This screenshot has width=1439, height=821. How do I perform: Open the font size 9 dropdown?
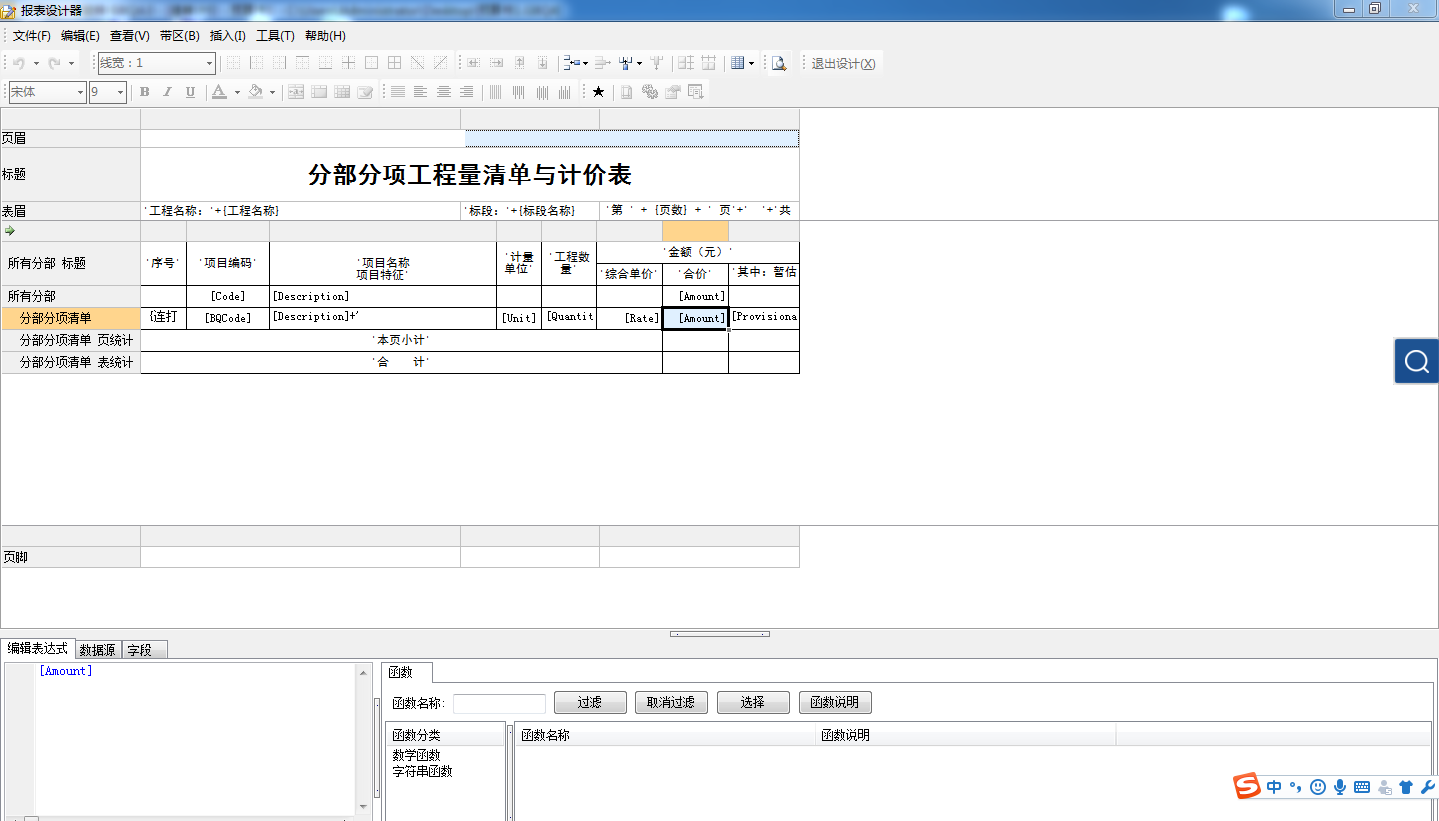coord(120,92)
